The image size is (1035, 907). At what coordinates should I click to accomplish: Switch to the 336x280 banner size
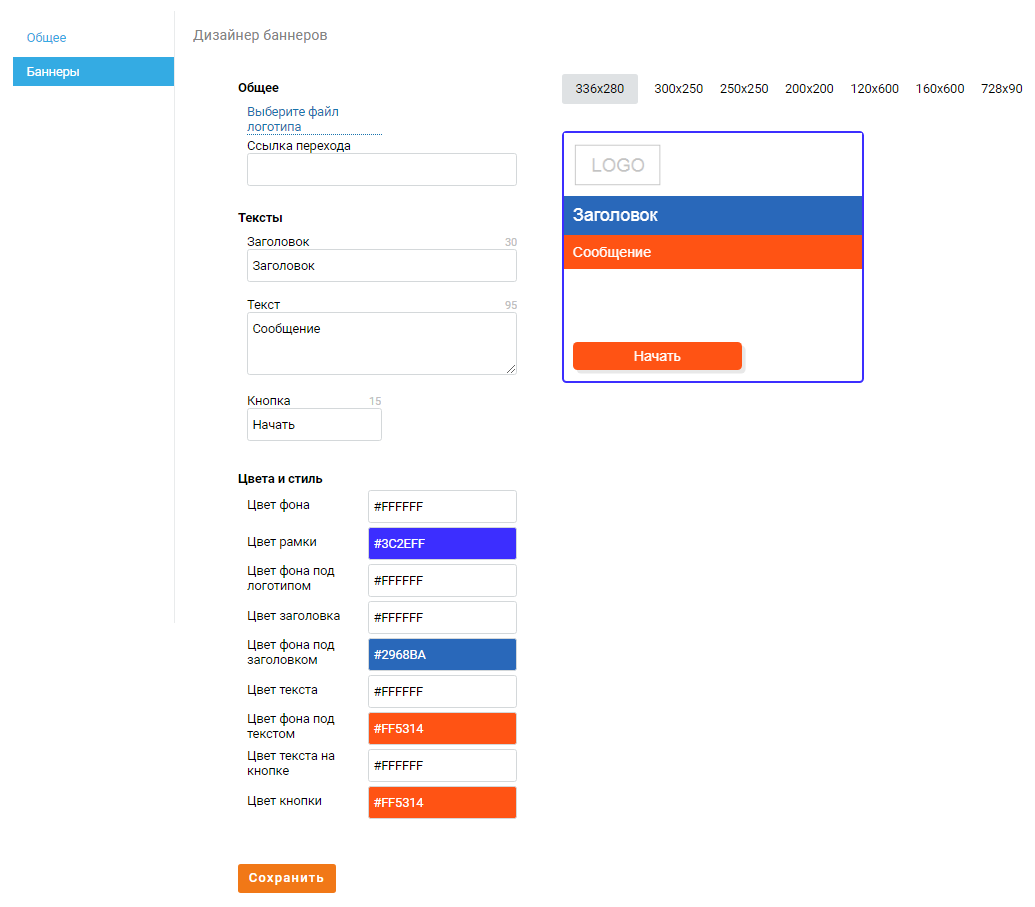click(599, 88)
